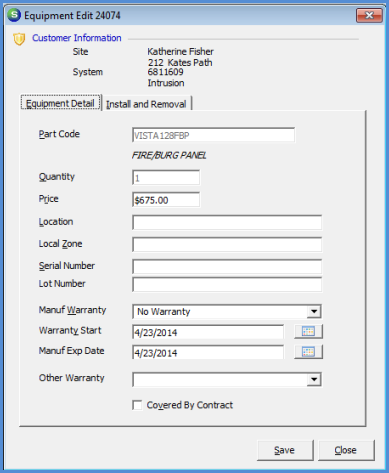This screenshot has height=473, width=389.
Task: Switch to the Equipment Detail tab
Action: pos(60,103)
